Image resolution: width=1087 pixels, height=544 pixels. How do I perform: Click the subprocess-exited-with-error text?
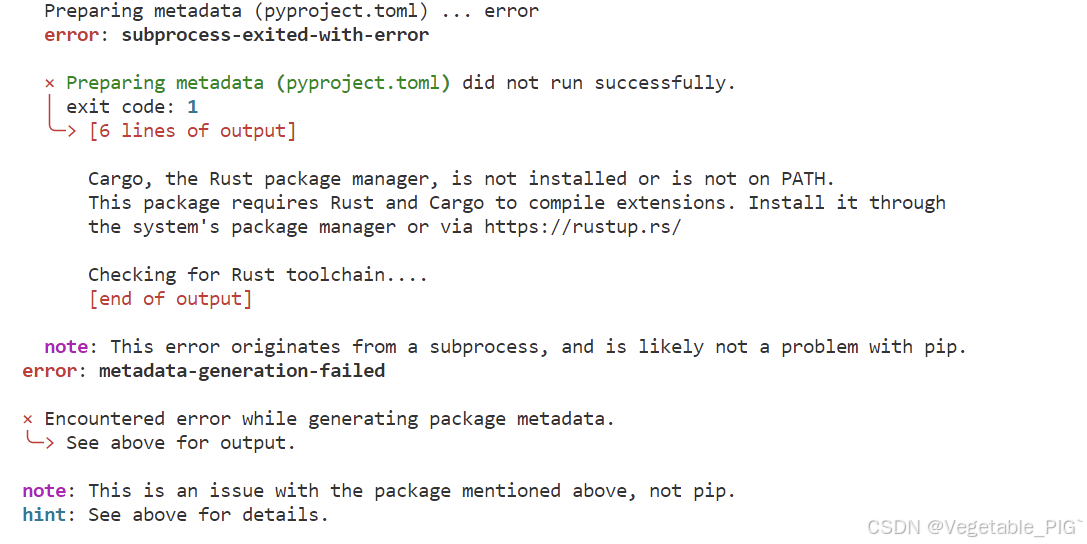pos(275,35)
